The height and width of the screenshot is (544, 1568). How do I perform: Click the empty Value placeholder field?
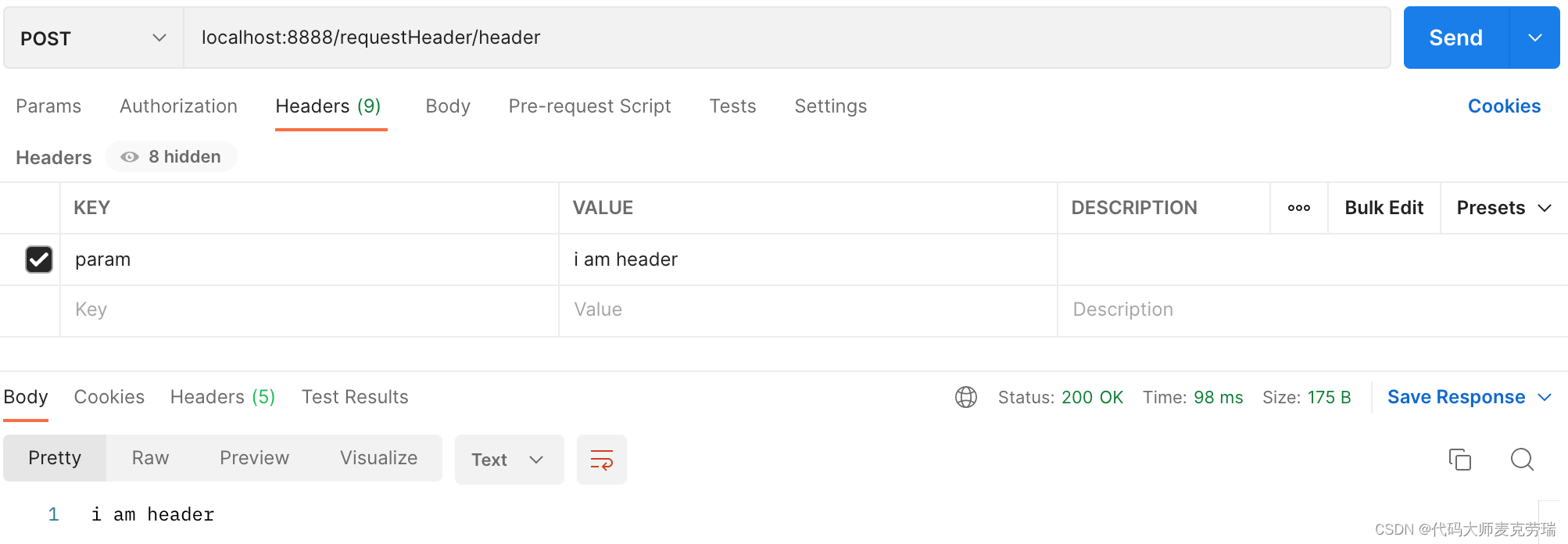click(x=808, y=310)
